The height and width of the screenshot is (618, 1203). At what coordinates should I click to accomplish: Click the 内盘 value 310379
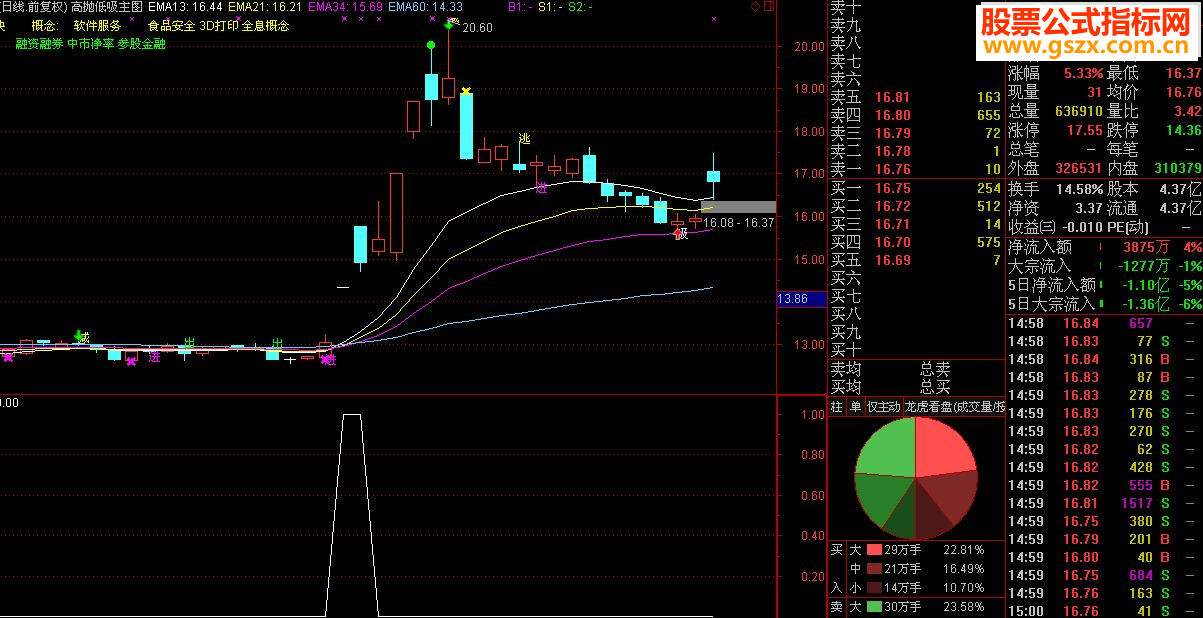click(1177, 168)
